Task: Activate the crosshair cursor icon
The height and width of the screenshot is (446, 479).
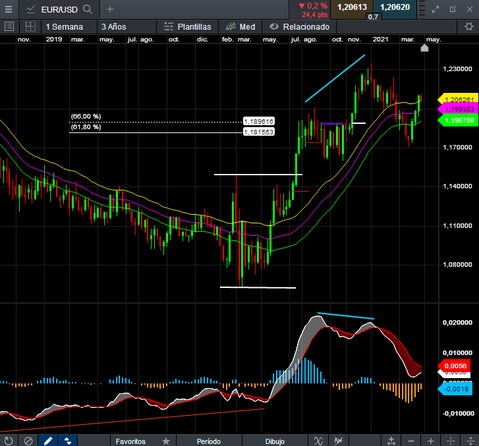Action: tap(450, 441)
